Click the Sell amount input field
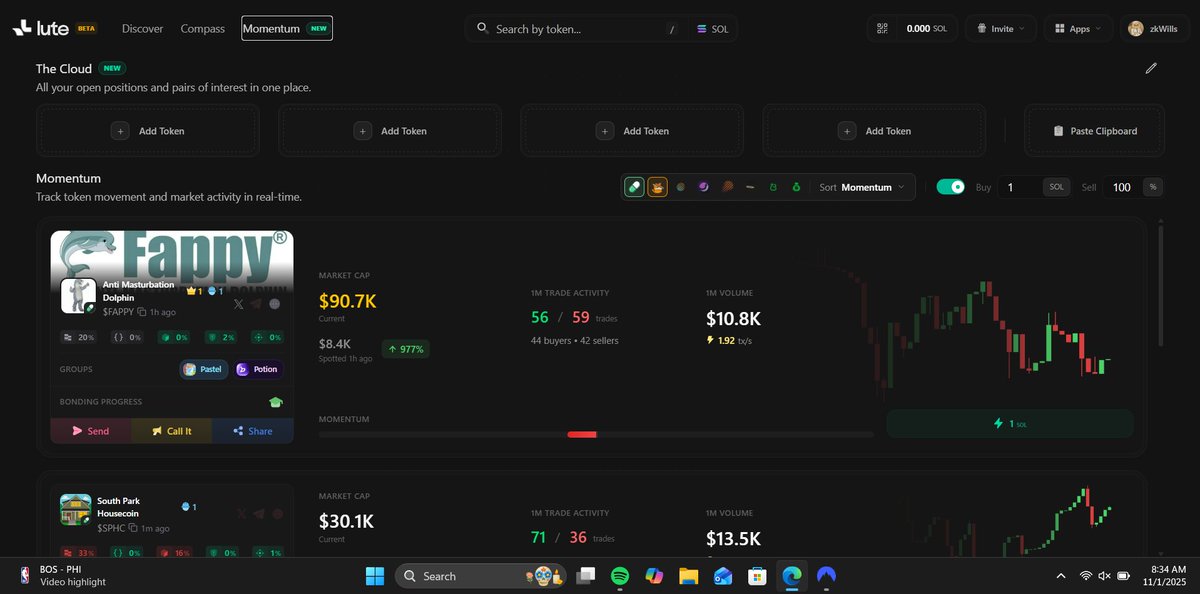The width and height of the screenshot is (1200, 594). click(1123, 187)
